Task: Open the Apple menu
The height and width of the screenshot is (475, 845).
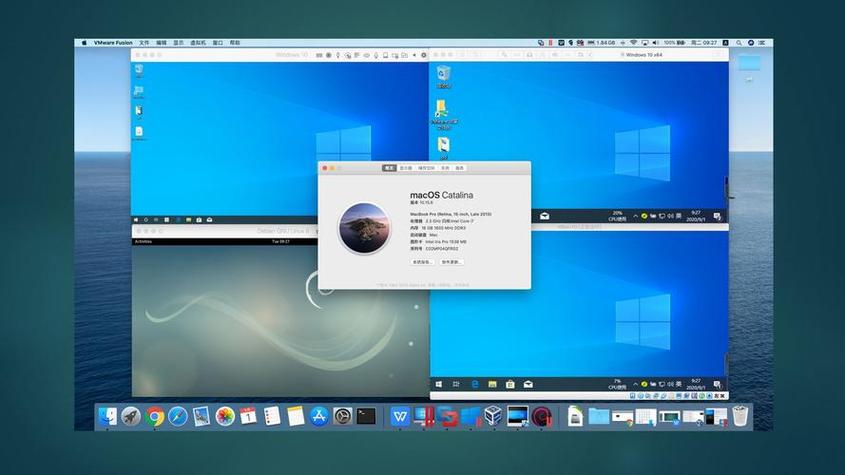Action: coord(84,43)
